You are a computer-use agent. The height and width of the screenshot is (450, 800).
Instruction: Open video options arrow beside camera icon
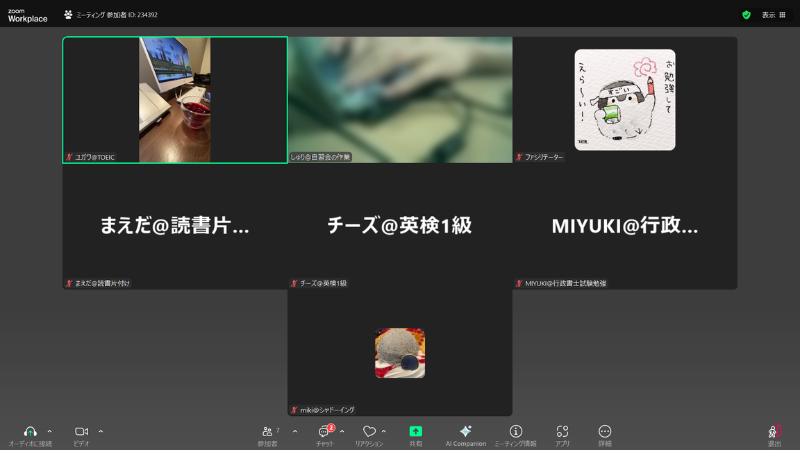pos(101,432)
